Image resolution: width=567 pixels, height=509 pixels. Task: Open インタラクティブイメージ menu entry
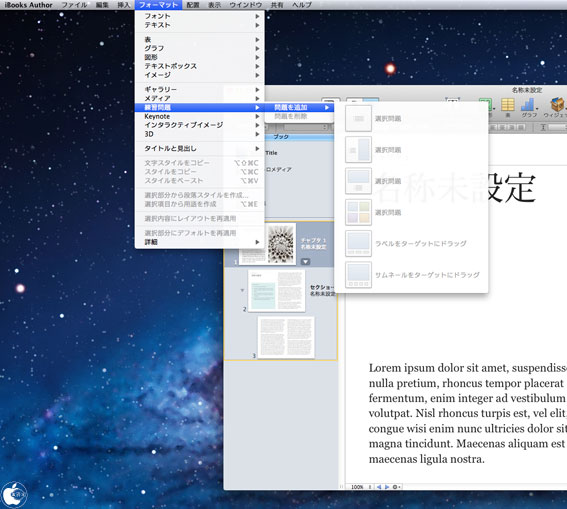[200, 125]
